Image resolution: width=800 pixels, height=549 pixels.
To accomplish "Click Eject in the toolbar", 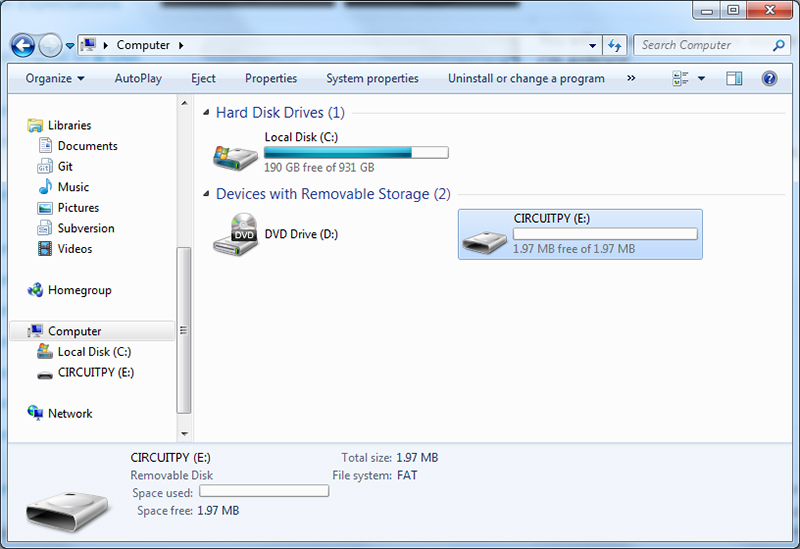I will click(x=203, y=78).
